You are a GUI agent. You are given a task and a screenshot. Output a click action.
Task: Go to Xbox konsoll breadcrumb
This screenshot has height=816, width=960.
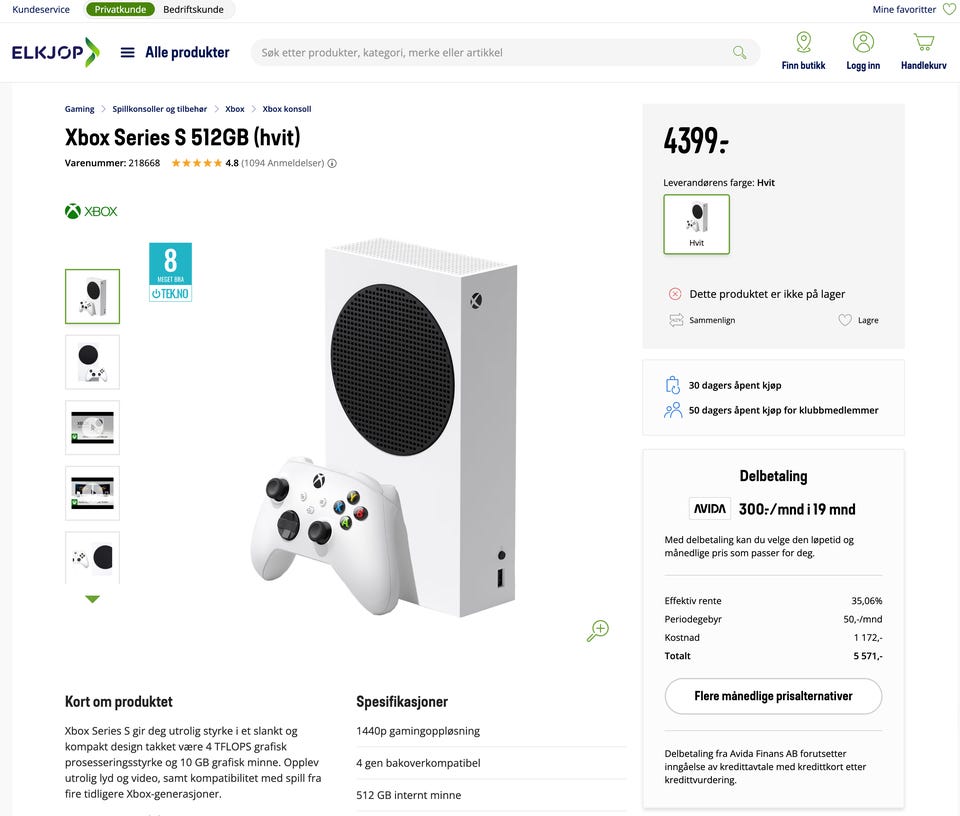point(287,109)
